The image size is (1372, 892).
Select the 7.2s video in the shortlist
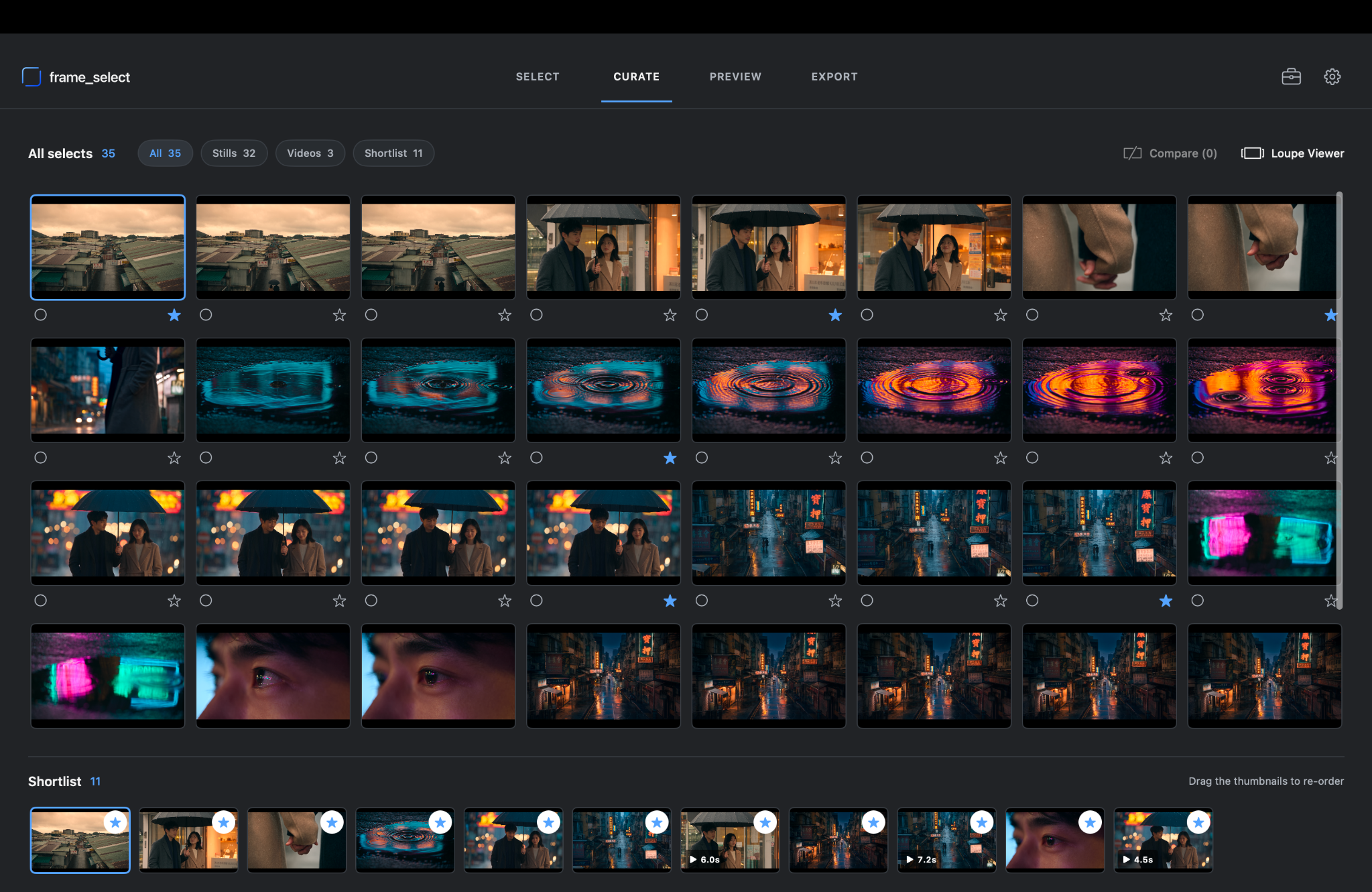pyautogui.click(x=946, y=840)
